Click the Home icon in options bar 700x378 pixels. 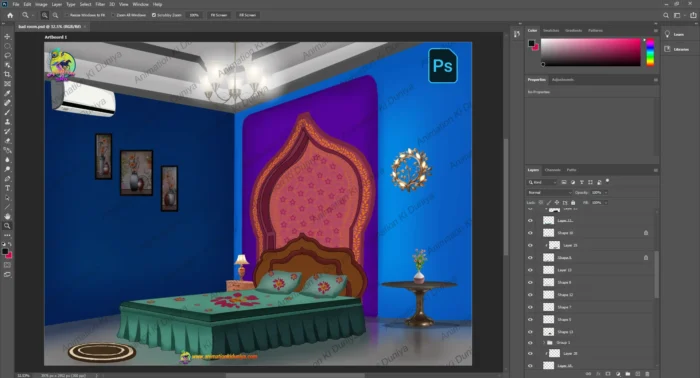tap(10, 15)
